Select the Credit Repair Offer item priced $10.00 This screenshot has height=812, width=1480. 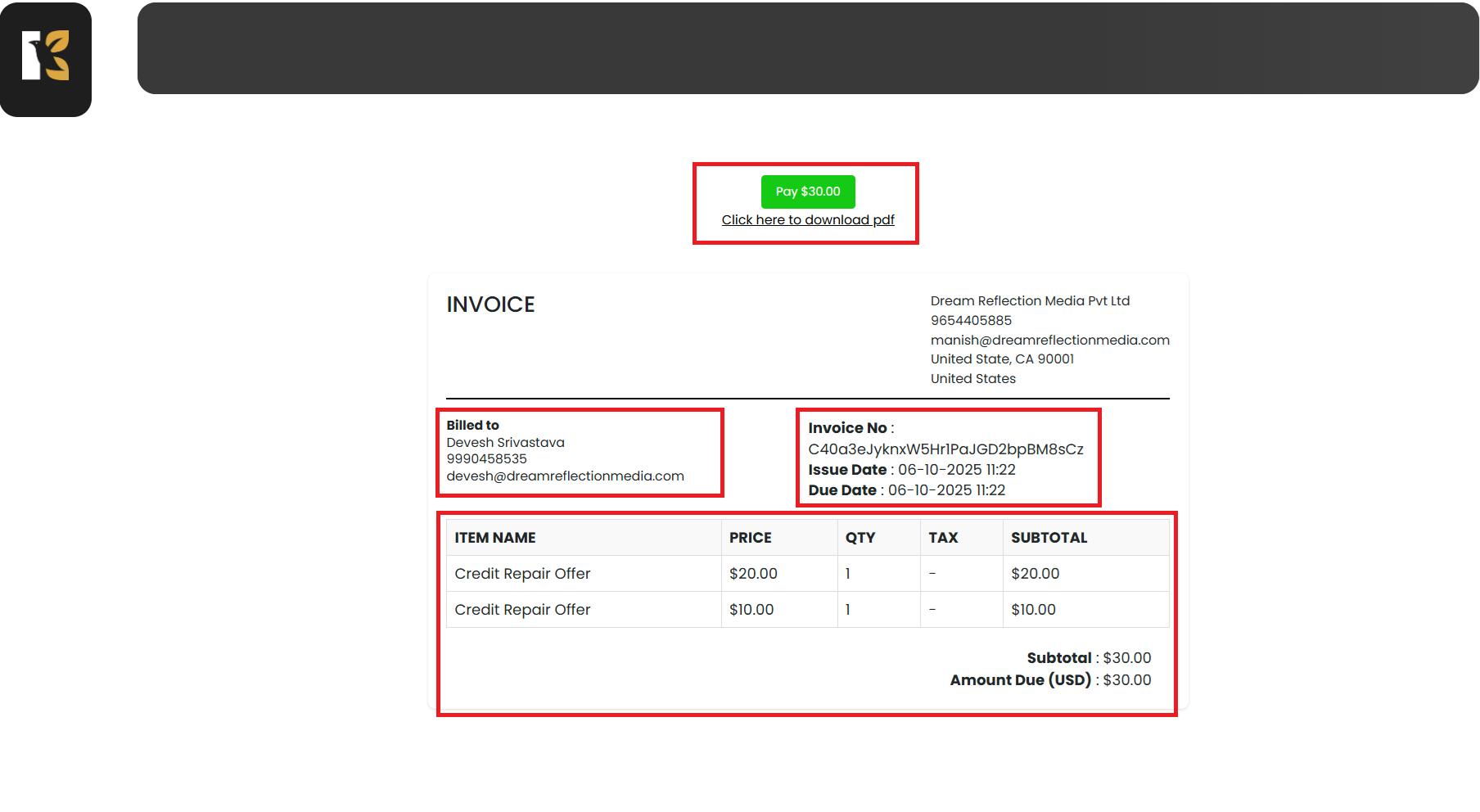pyautogui.click(x=522, y=610)
